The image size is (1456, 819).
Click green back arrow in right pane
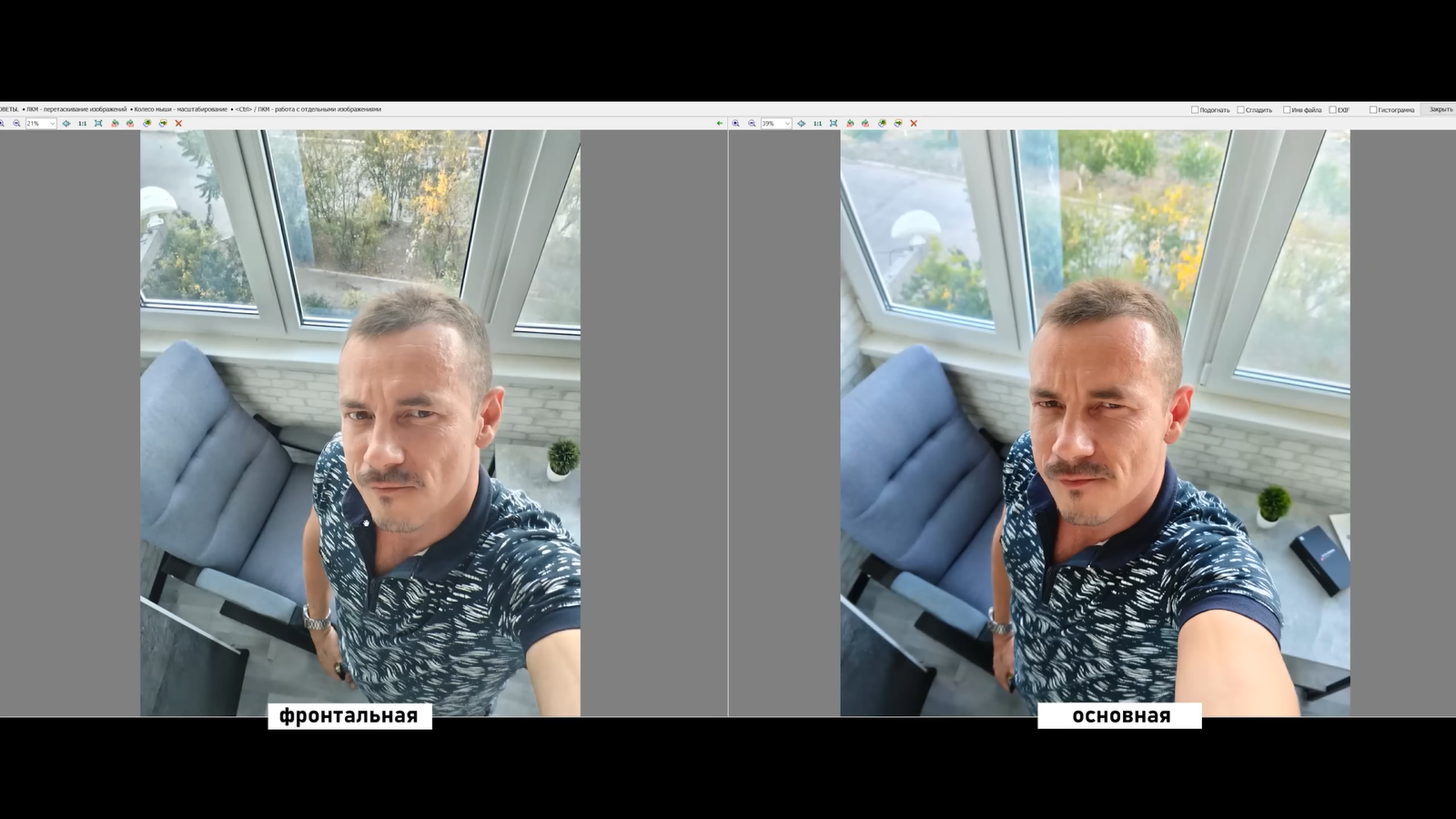coord(720,124)
